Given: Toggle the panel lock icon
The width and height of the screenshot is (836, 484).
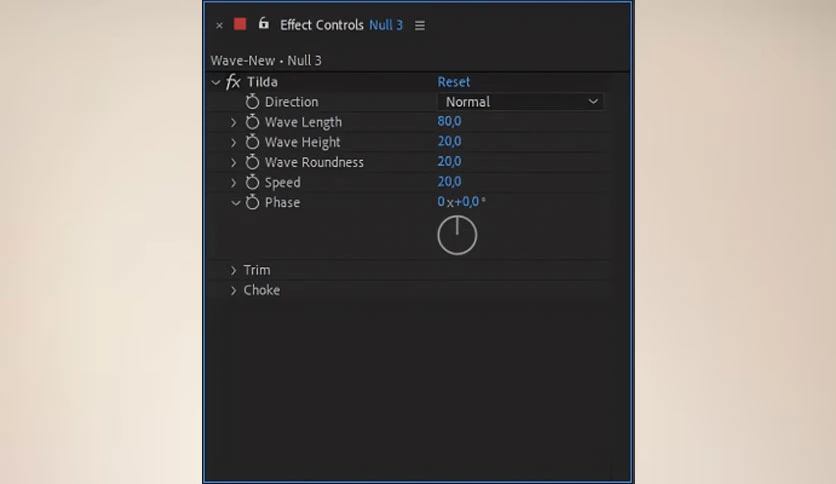Looking at the screenshot, I should 263,23.
